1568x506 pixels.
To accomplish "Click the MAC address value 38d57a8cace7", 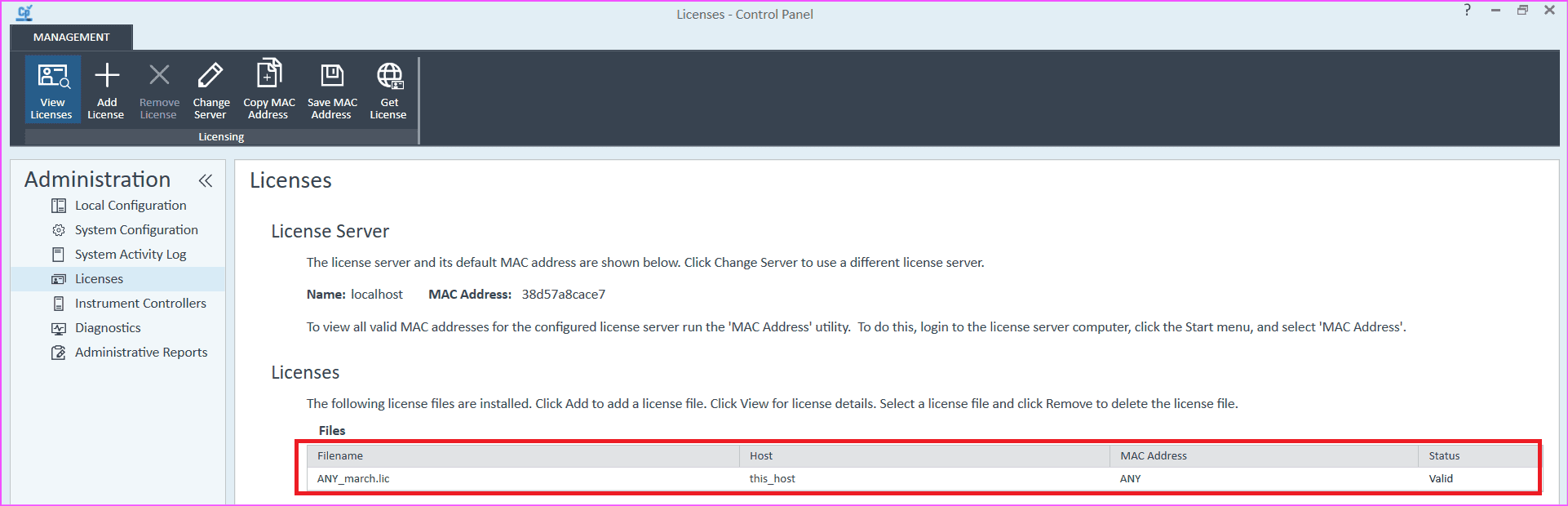I will [564, 295].
